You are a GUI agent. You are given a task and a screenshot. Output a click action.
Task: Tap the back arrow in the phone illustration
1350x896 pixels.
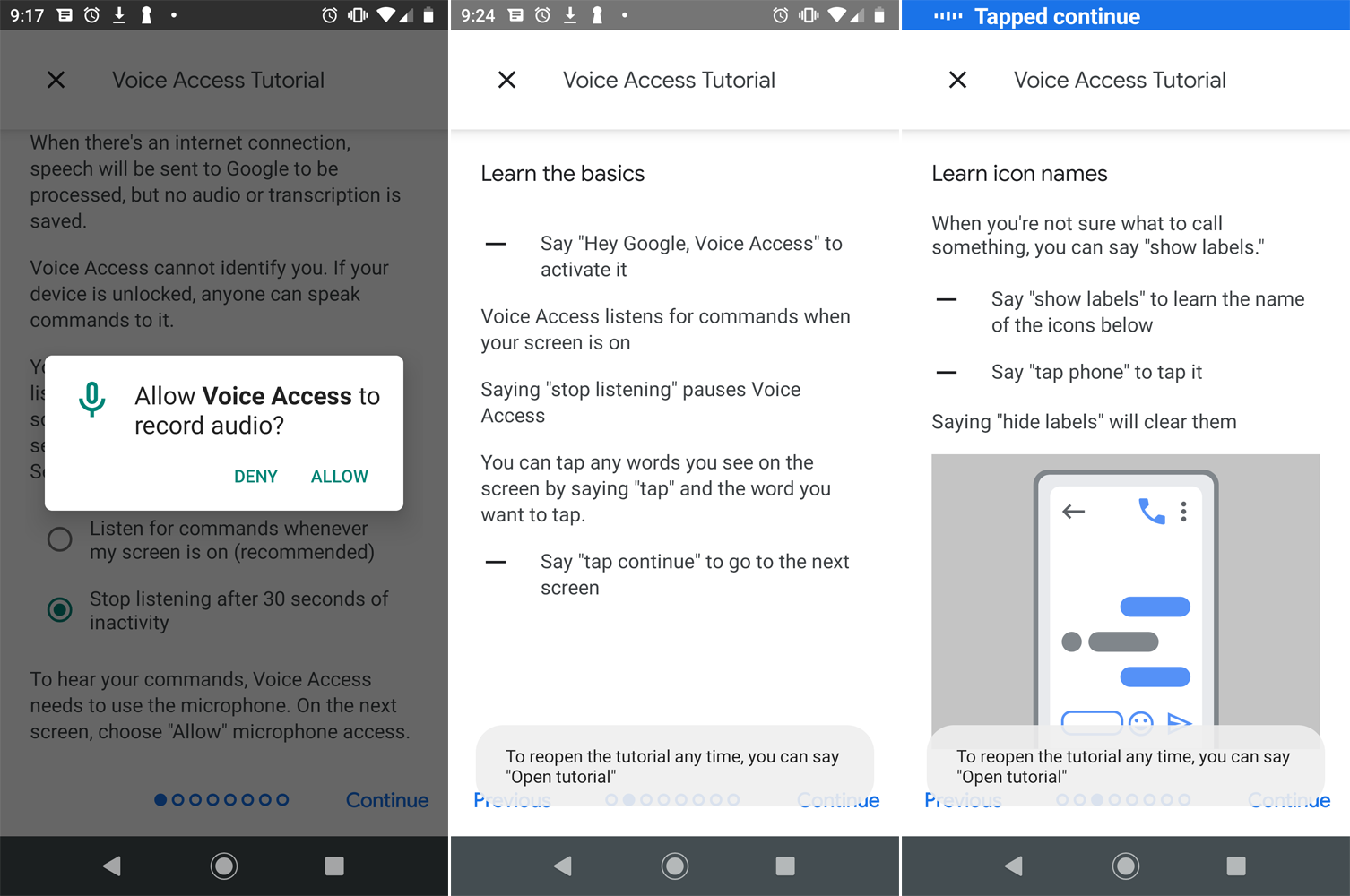click(1074, 512)
